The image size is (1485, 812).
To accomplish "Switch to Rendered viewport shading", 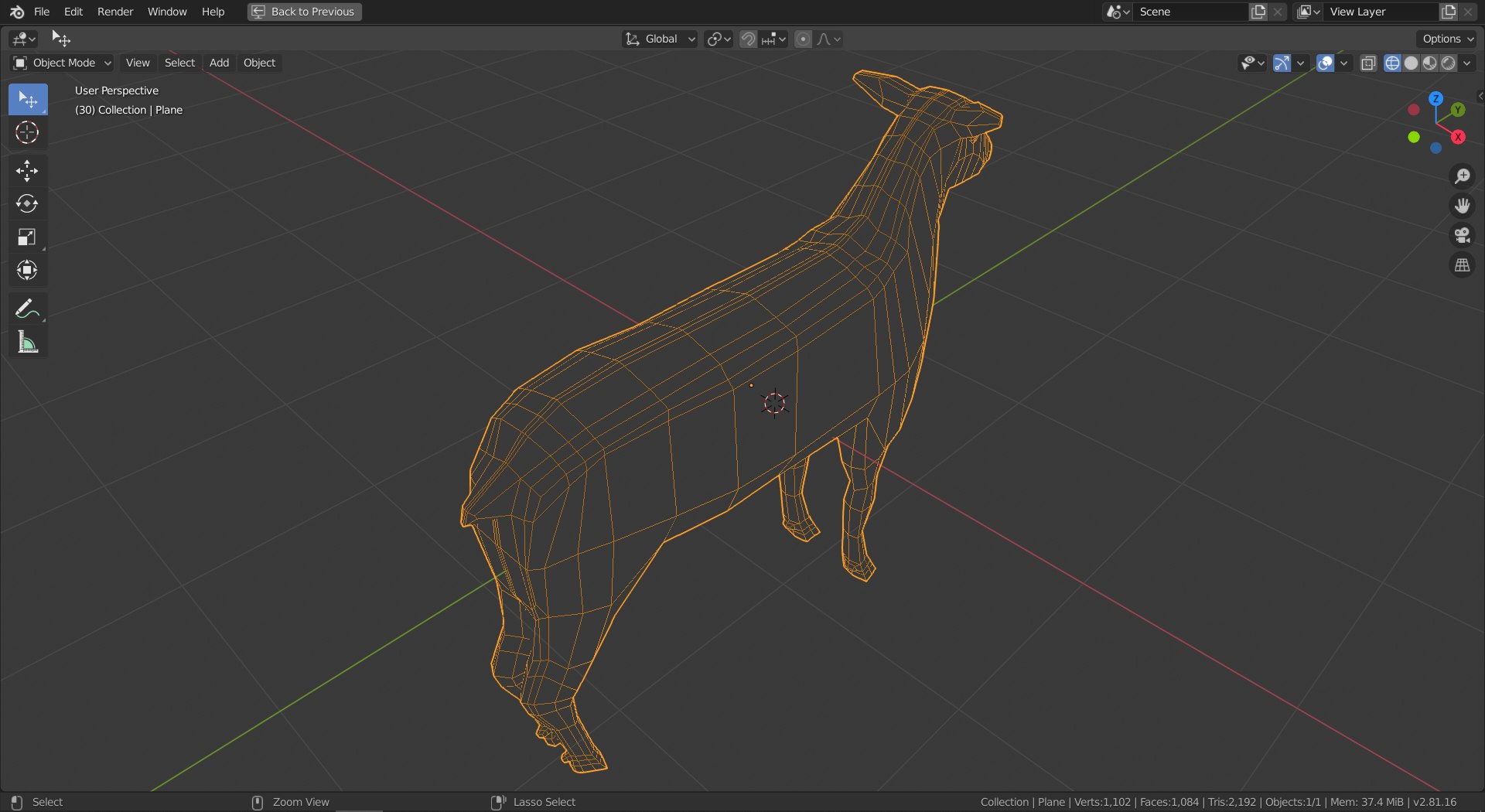I will coord(1448,63).
